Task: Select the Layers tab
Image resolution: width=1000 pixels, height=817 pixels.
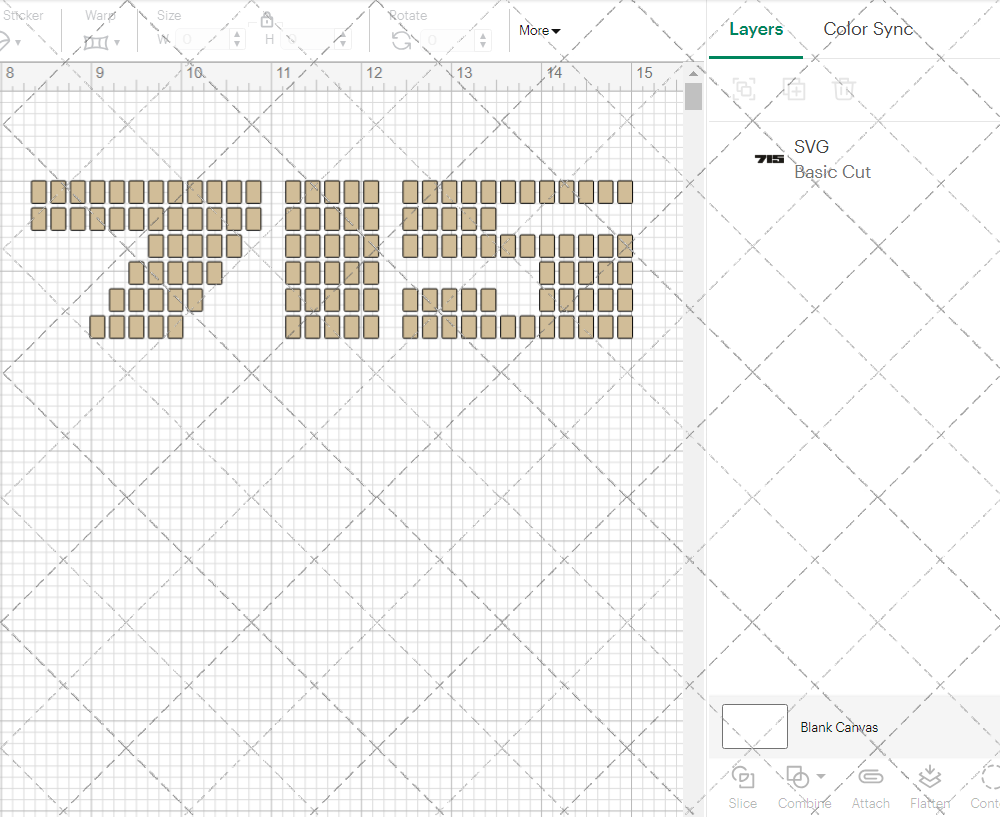Action: click(x=756, y=29)
